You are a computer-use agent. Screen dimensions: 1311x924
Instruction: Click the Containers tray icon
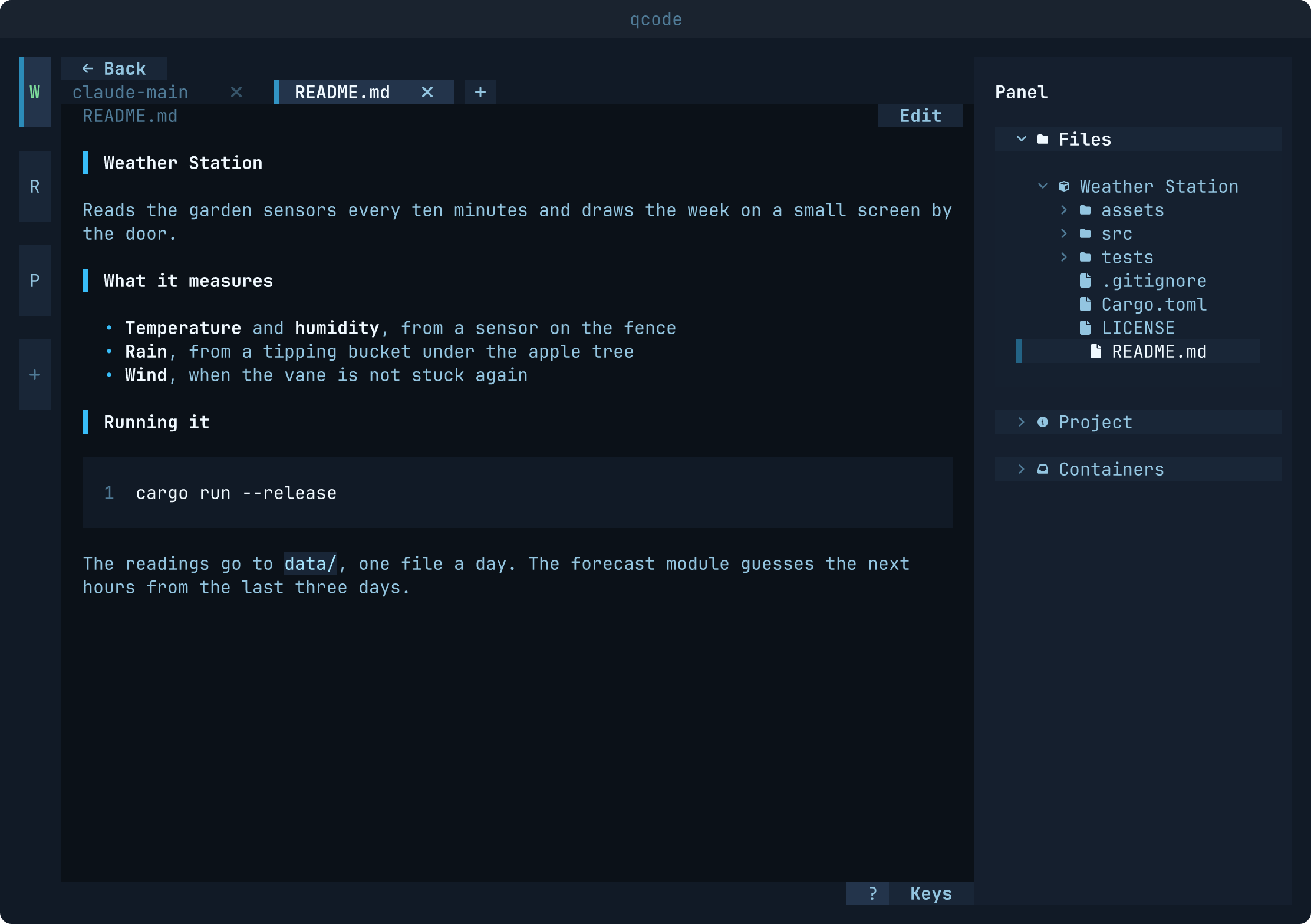pos(1043,469)
